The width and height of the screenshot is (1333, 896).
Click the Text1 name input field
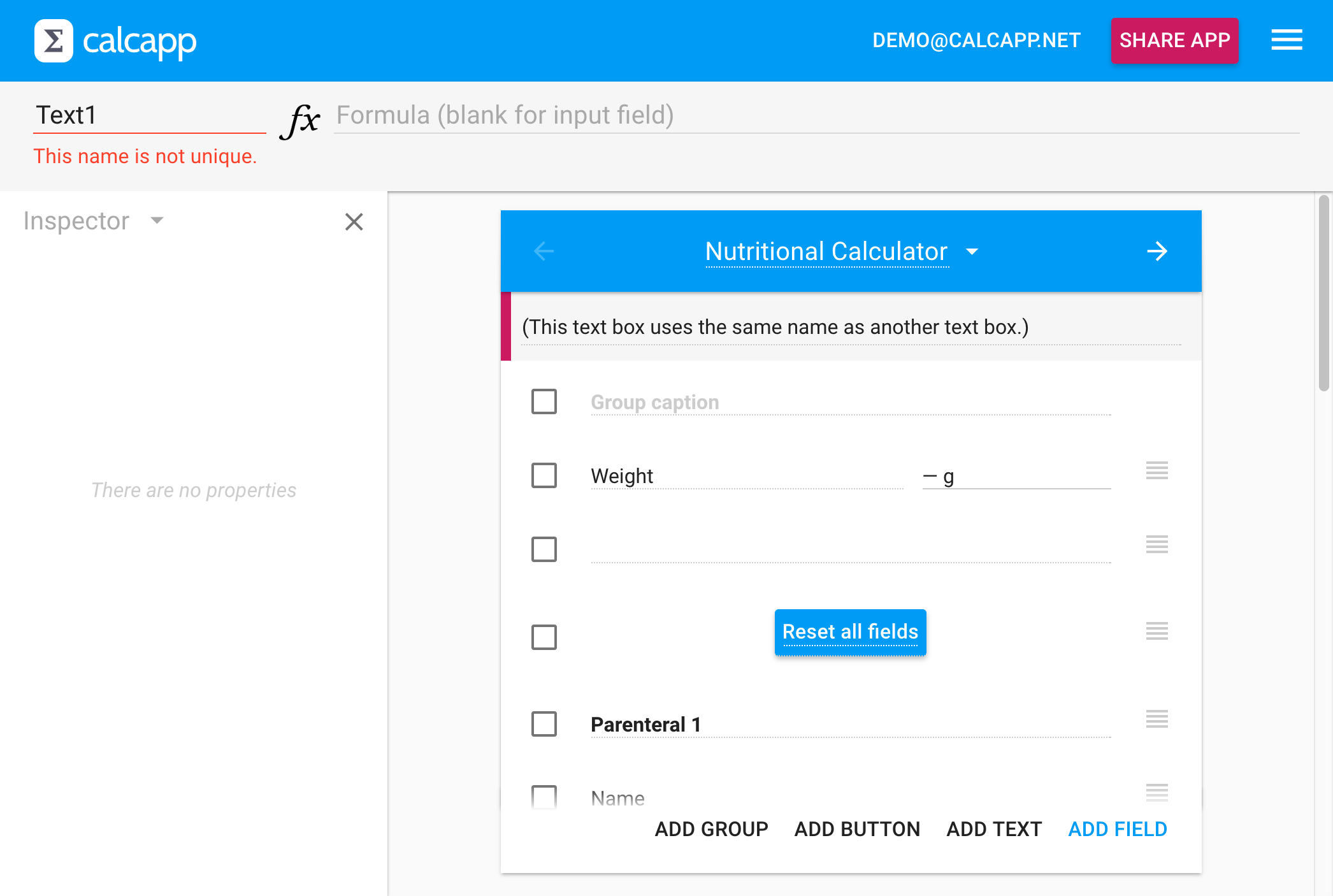(150, 116)
